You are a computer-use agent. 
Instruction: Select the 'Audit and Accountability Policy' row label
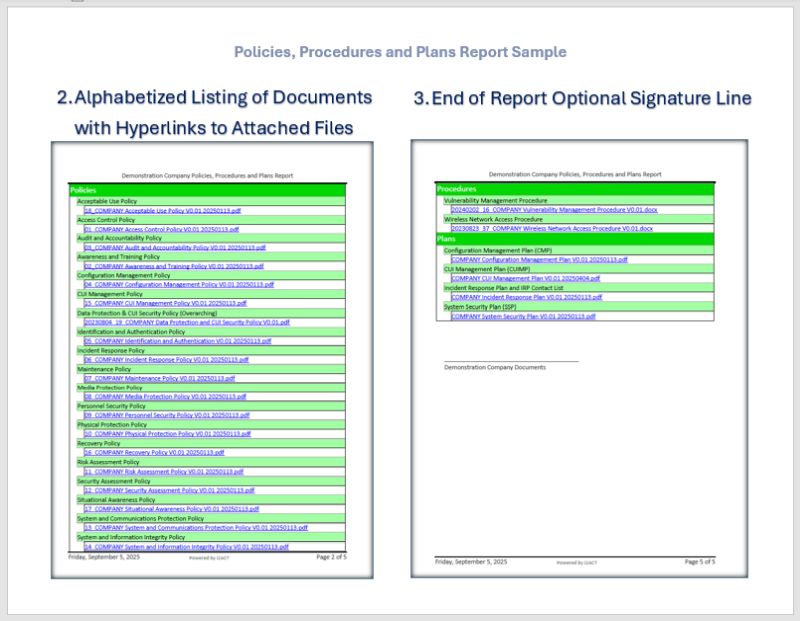(119, 238)
